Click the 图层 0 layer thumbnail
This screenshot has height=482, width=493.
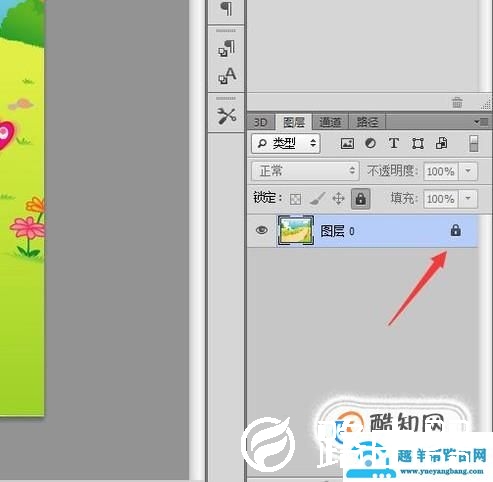click(296, 231)
